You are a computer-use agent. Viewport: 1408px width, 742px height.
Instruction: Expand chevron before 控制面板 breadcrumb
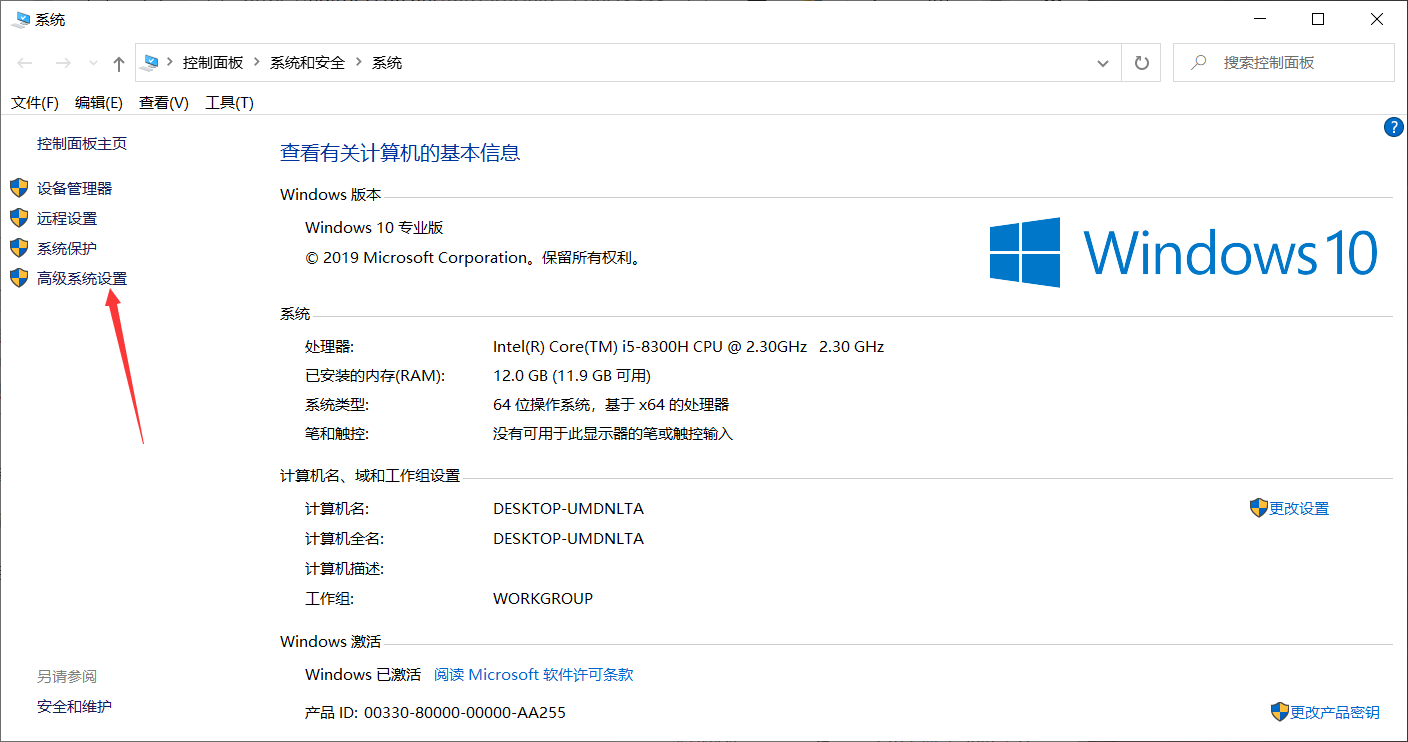click(171, 62)
